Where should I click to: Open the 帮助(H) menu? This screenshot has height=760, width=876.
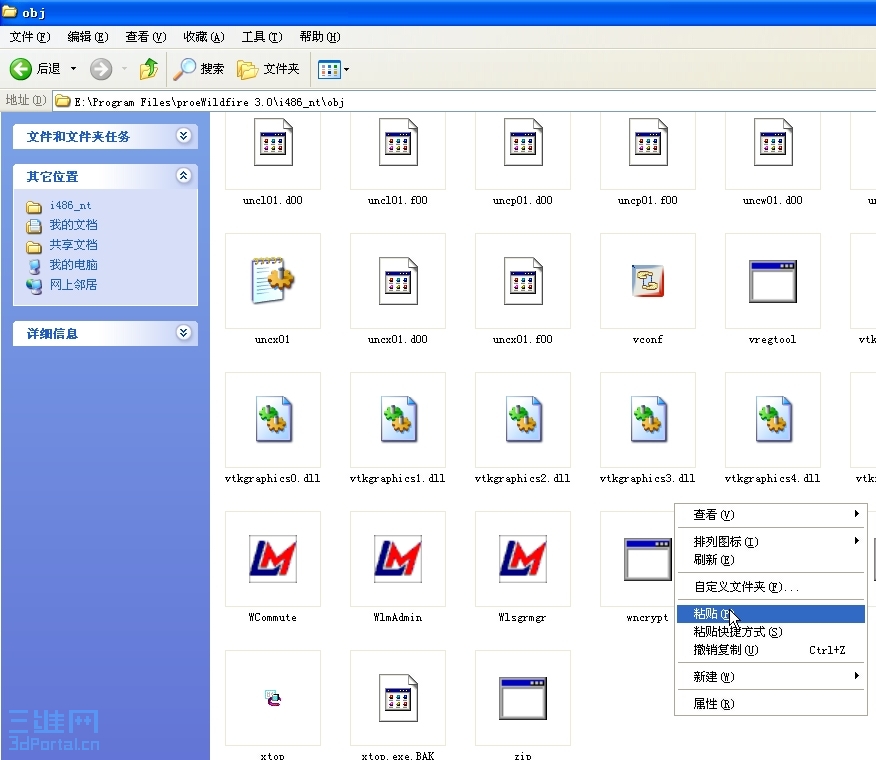(320, 37)
